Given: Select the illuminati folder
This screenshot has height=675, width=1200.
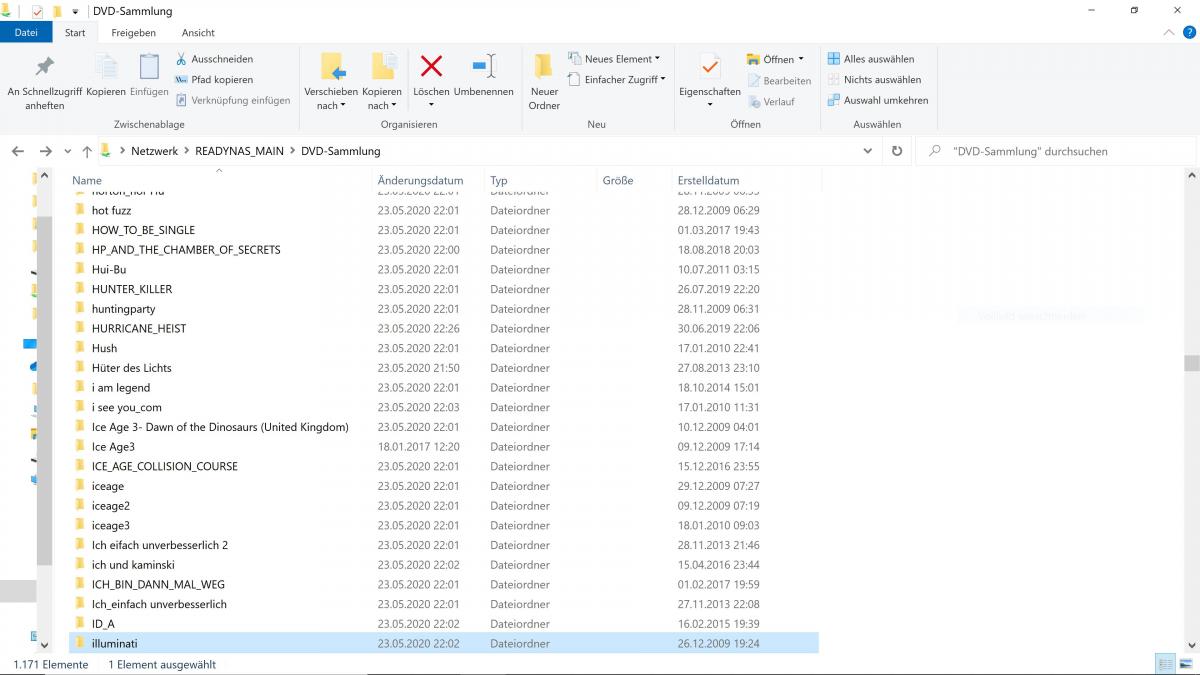Looking at the screenshot, I should click(443, 643).
